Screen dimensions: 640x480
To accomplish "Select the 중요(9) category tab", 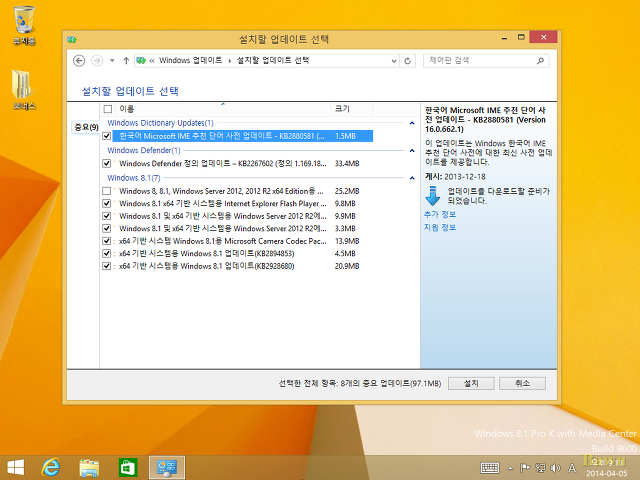I will click(x=86, y=127).
